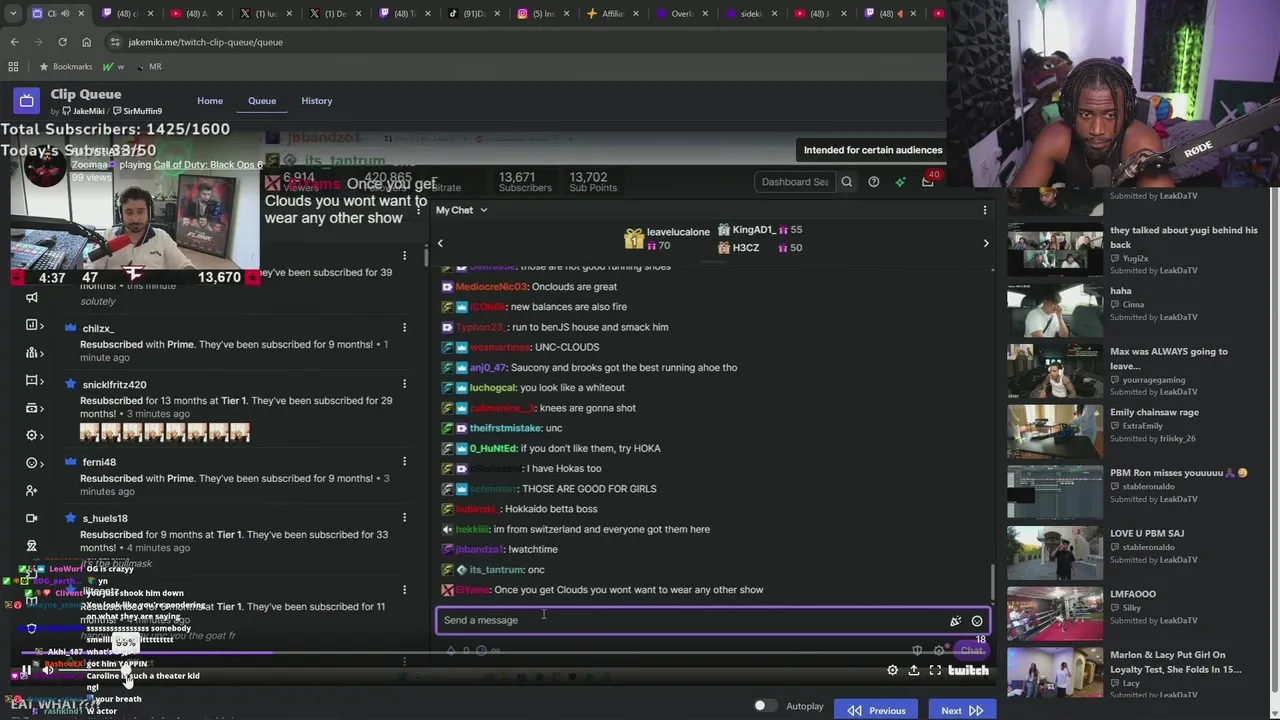This screenshot has width=1280, height=720.
Task: Open clip player settings gear
Action: (893, 671)
